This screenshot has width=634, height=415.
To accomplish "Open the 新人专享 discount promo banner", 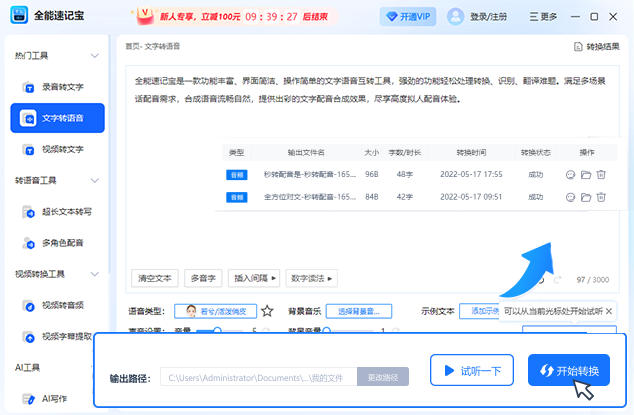I will tap(234, 17).
